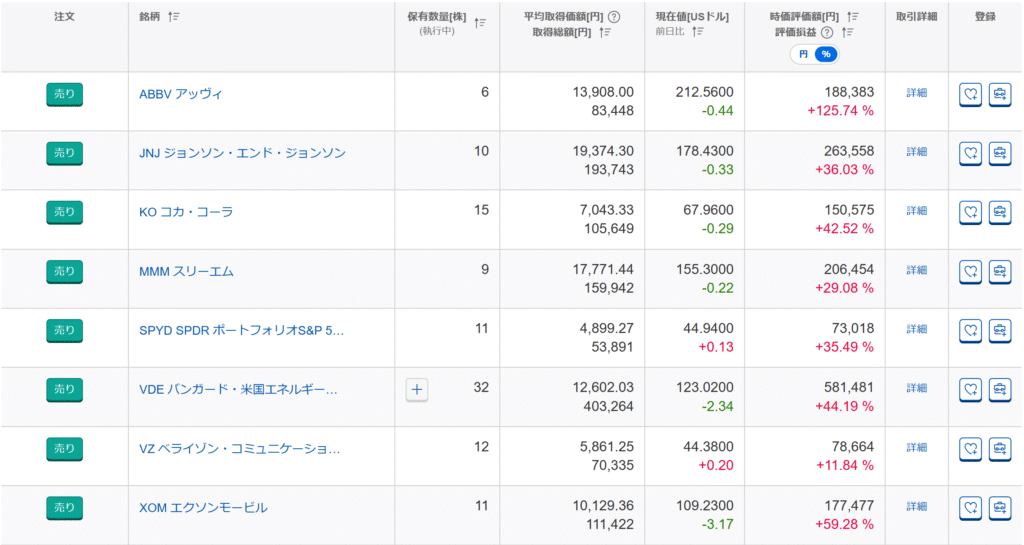Add MMM to favorites via heart icon

tap(970, 272)
